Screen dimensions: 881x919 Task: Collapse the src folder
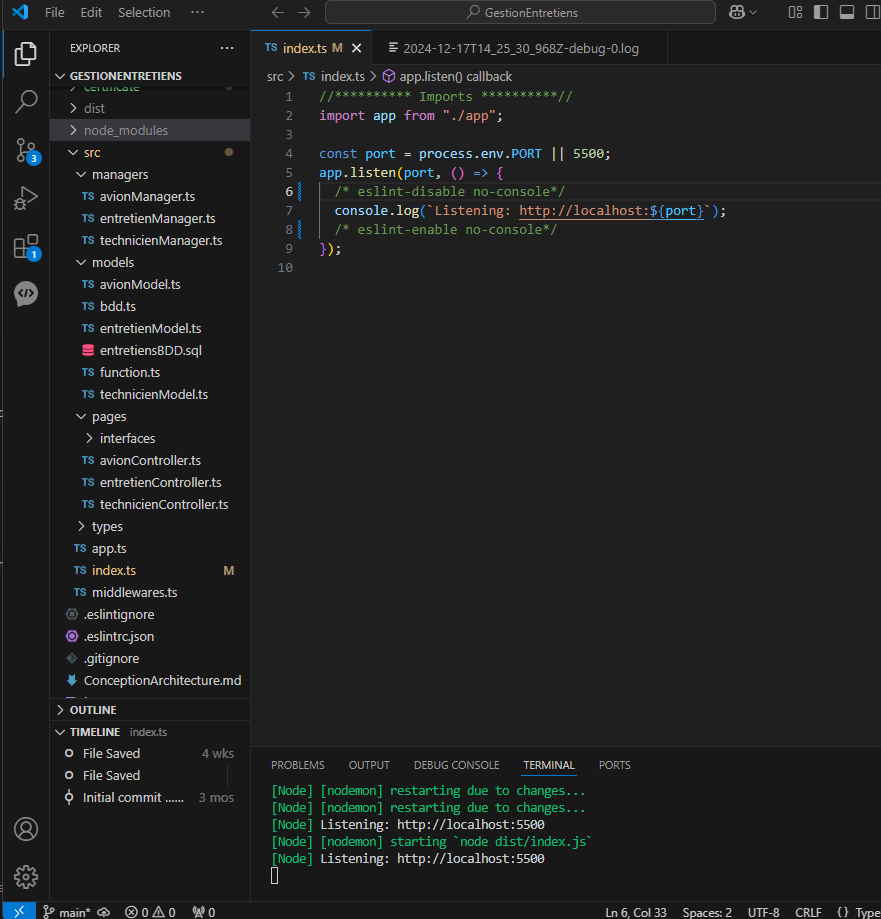pyautogui.click(x=150, y=152)
